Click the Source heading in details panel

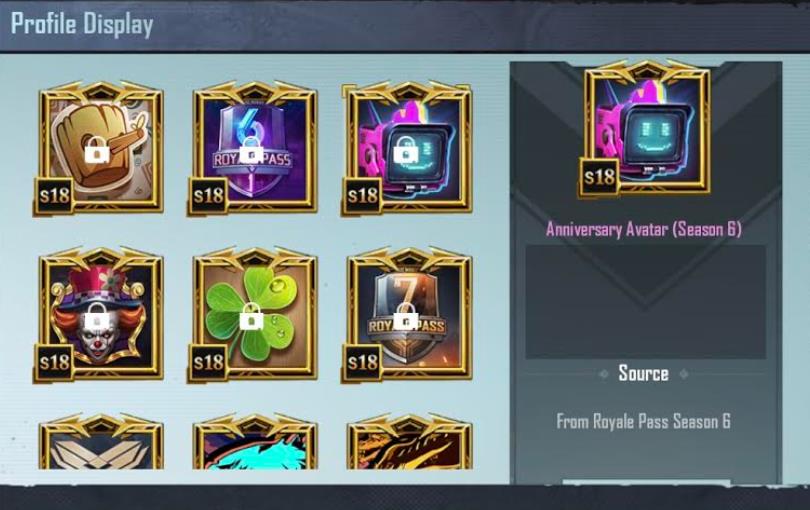[644, 373]
